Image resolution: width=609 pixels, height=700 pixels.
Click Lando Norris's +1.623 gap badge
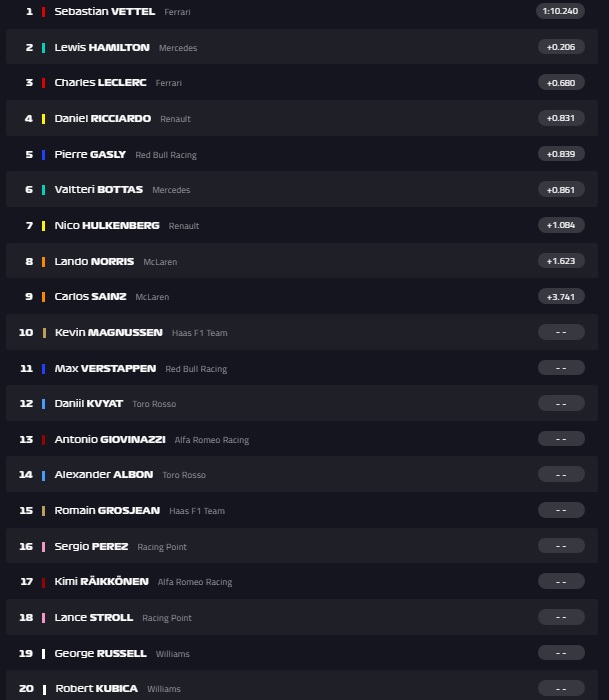[x=561, y=261]
